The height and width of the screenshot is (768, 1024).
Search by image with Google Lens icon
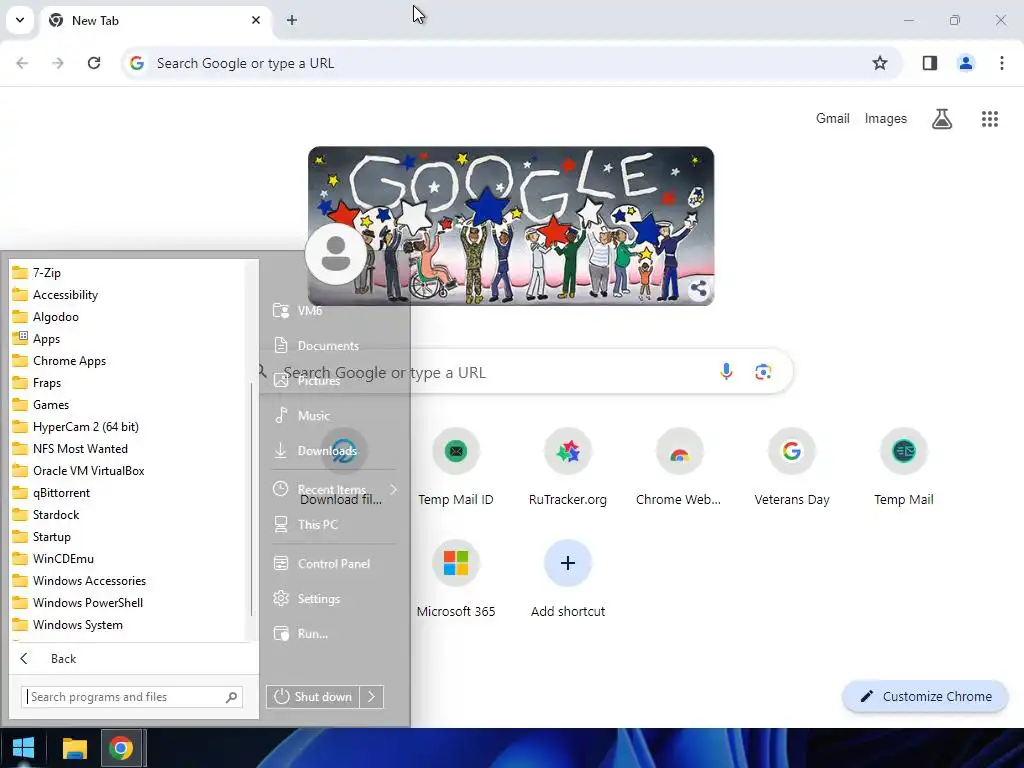click(x=763, y=372)
